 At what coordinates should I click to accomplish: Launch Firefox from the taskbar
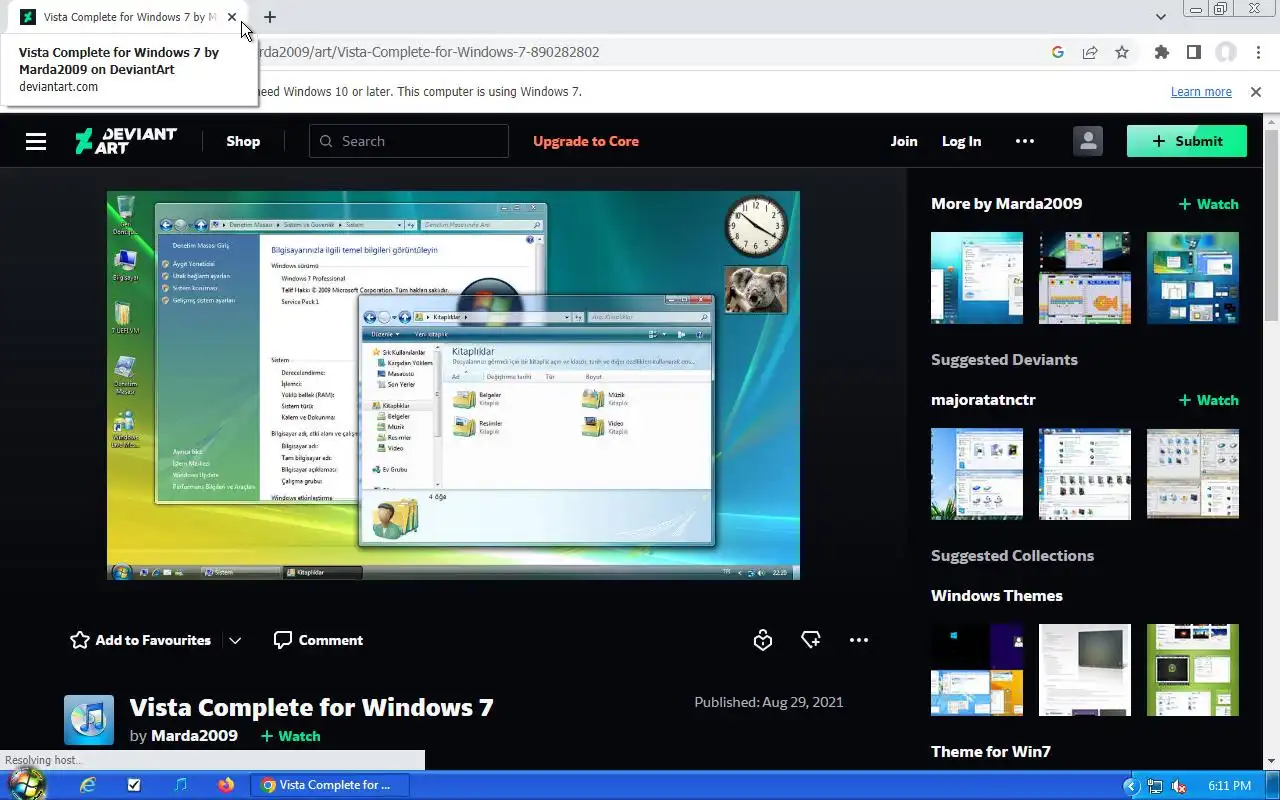click(226, 785)
